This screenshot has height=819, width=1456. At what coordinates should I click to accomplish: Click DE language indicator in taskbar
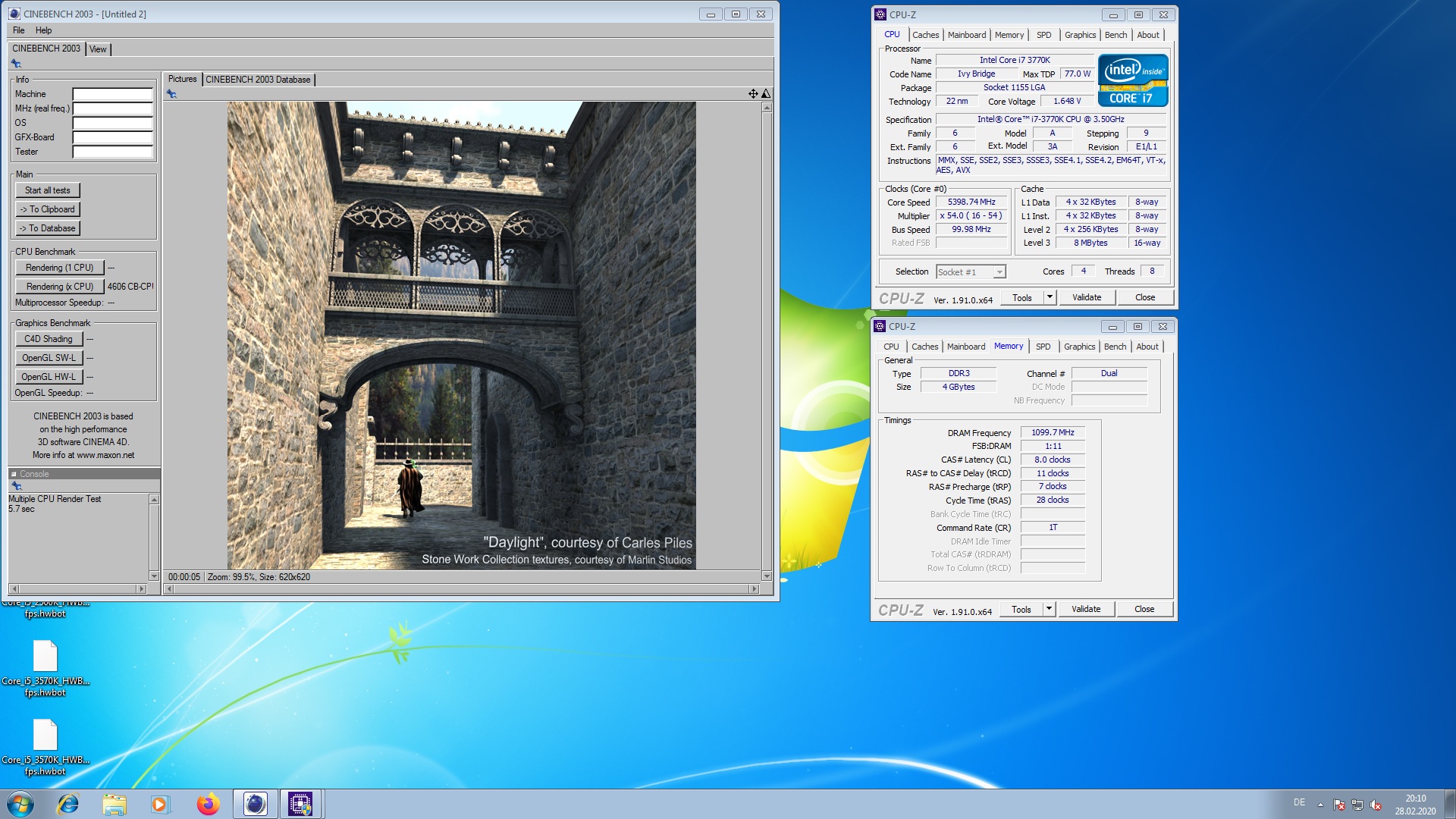point(1299,802)
